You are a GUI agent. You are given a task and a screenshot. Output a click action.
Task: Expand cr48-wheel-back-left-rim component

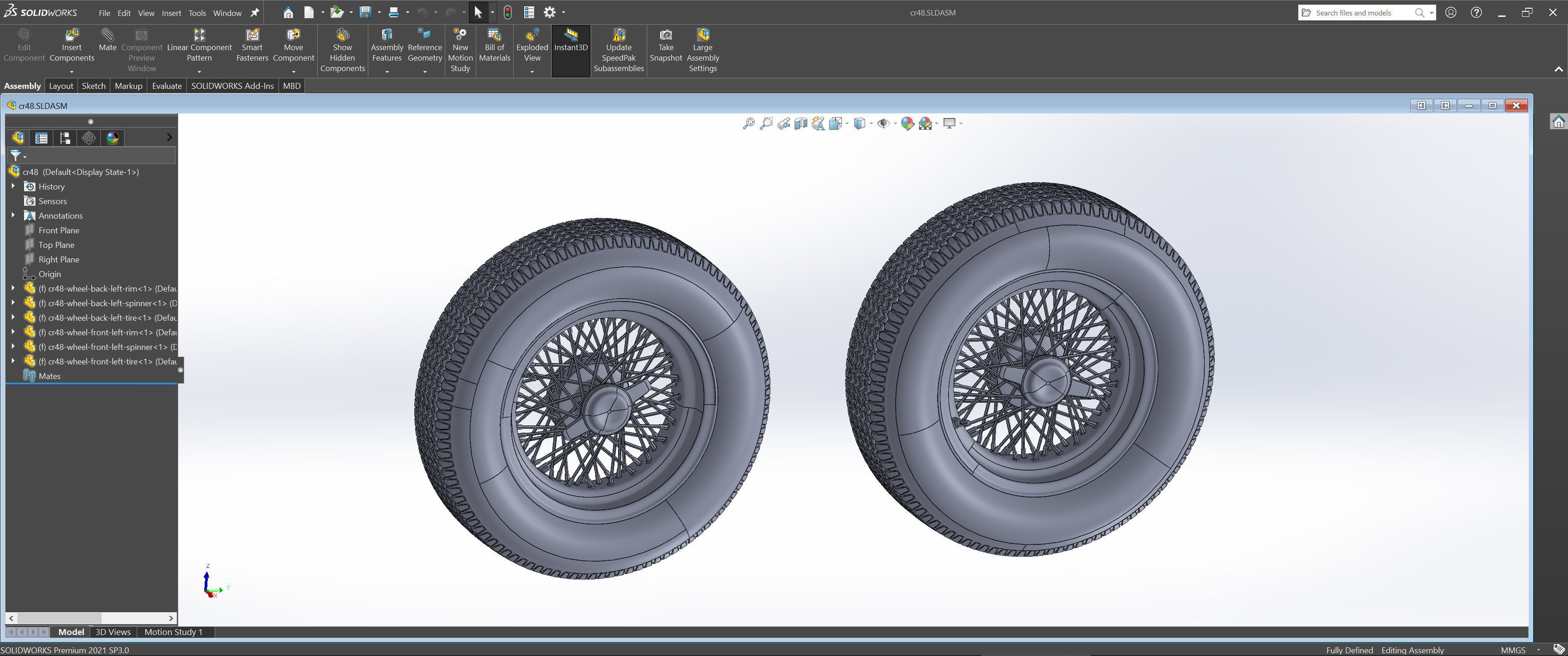(x=13, y=288)
